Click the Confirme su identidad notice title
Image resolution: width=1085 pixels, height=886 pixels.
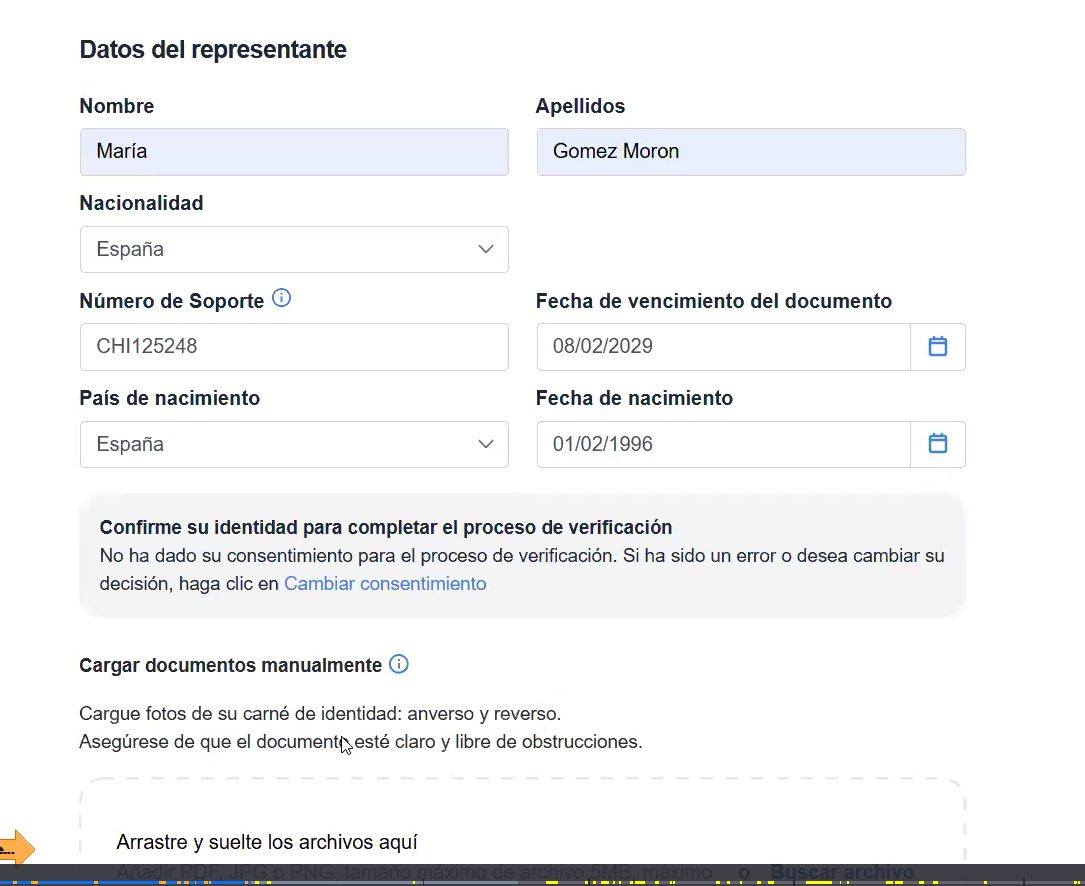click(386, 527)
